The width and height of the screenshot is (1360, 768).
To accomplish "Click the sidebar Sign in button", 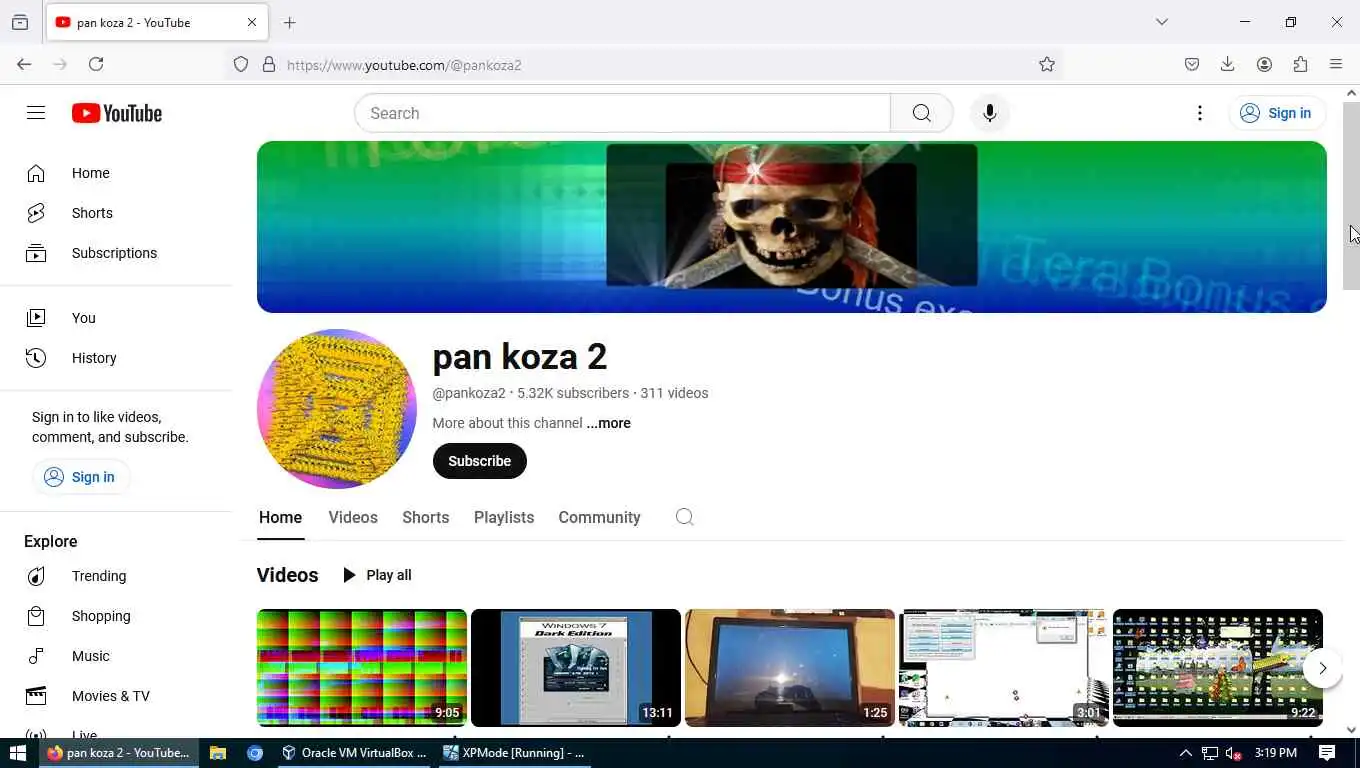I will coord(81,477).
